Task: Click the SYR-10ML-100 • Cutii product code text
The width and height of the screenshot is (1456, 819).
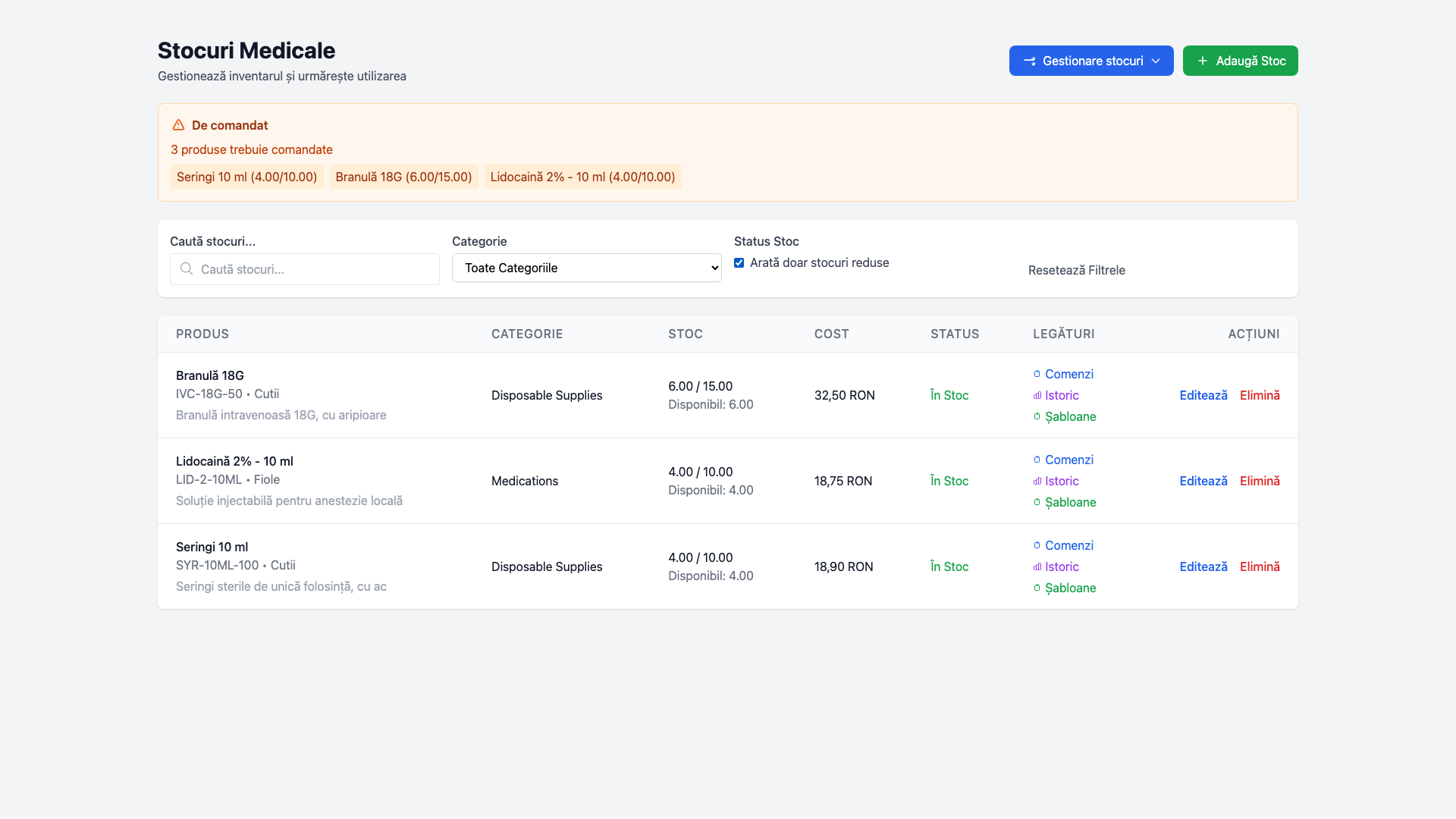Action: [235, 565]
